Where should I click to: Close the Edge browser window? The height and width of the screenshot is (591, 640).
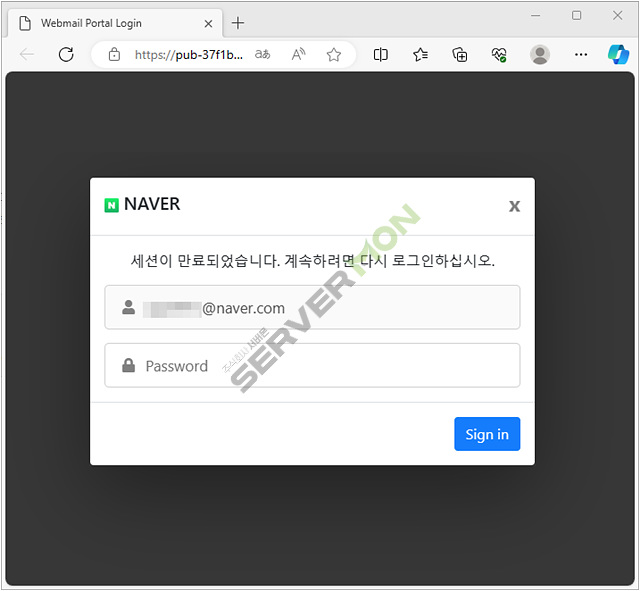point(618,16)
